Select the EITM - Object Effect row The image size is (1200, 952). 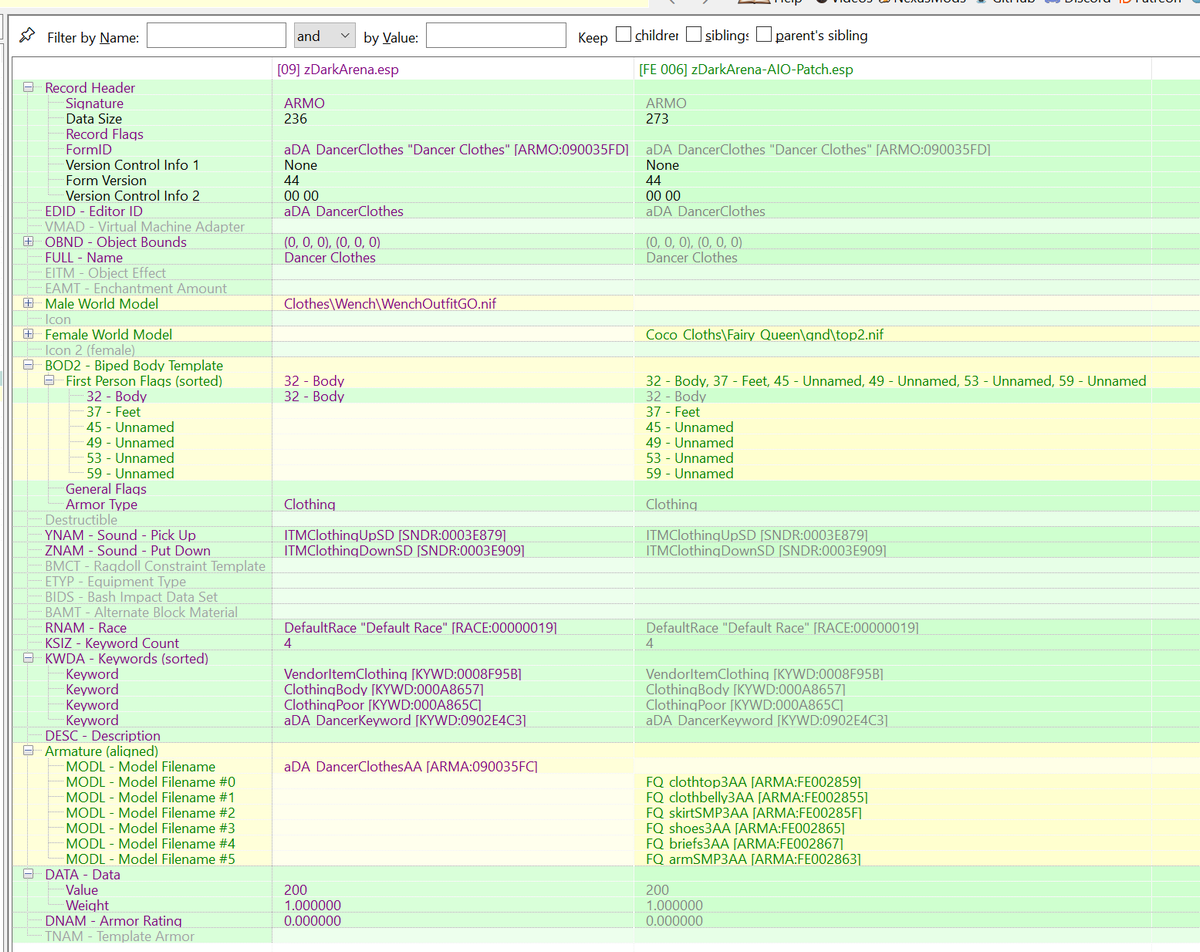[x=106, y=273]
